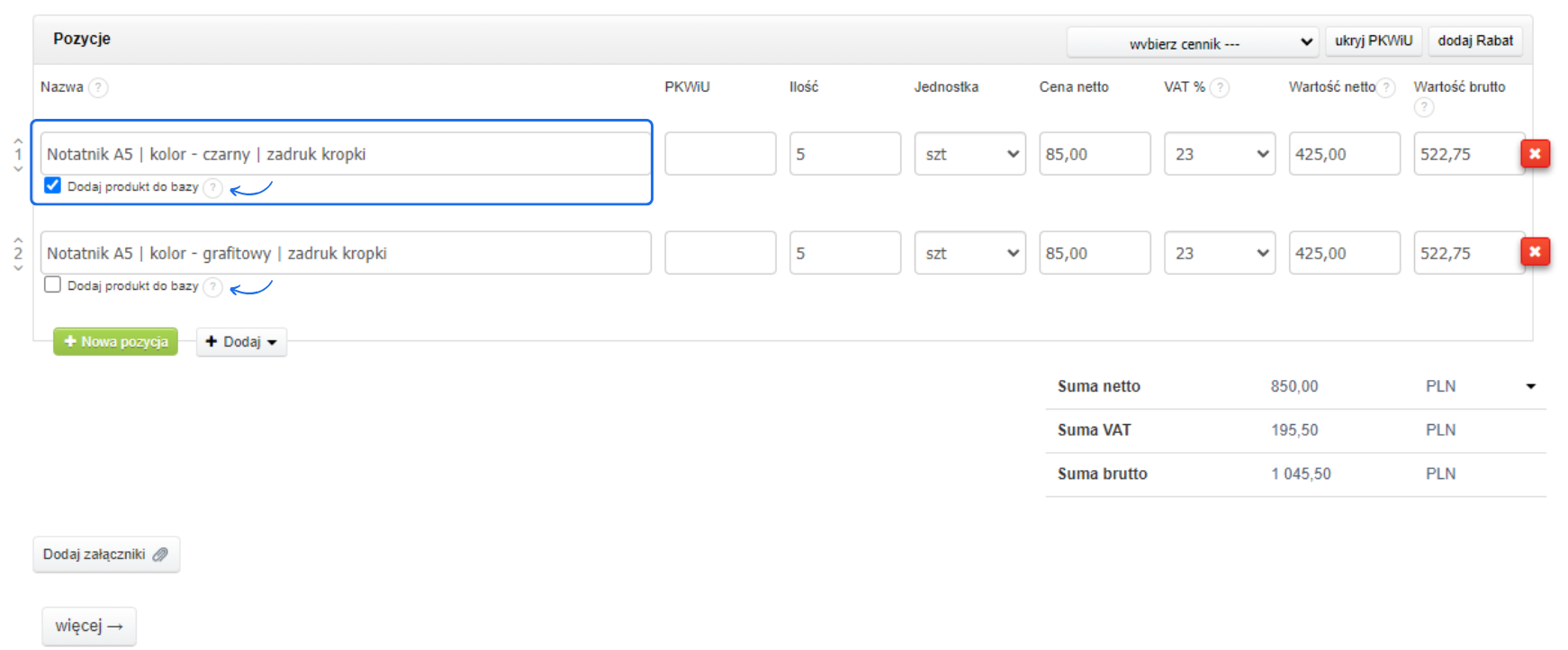Expand the Suma netto currency arrow
The image size is (1568, 650).
click(x=1530, y=386)
